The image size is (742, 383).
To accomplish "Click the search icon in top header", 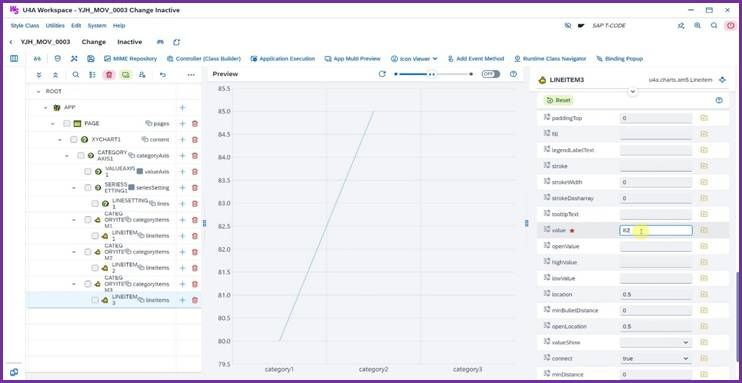I will point(714,26).
